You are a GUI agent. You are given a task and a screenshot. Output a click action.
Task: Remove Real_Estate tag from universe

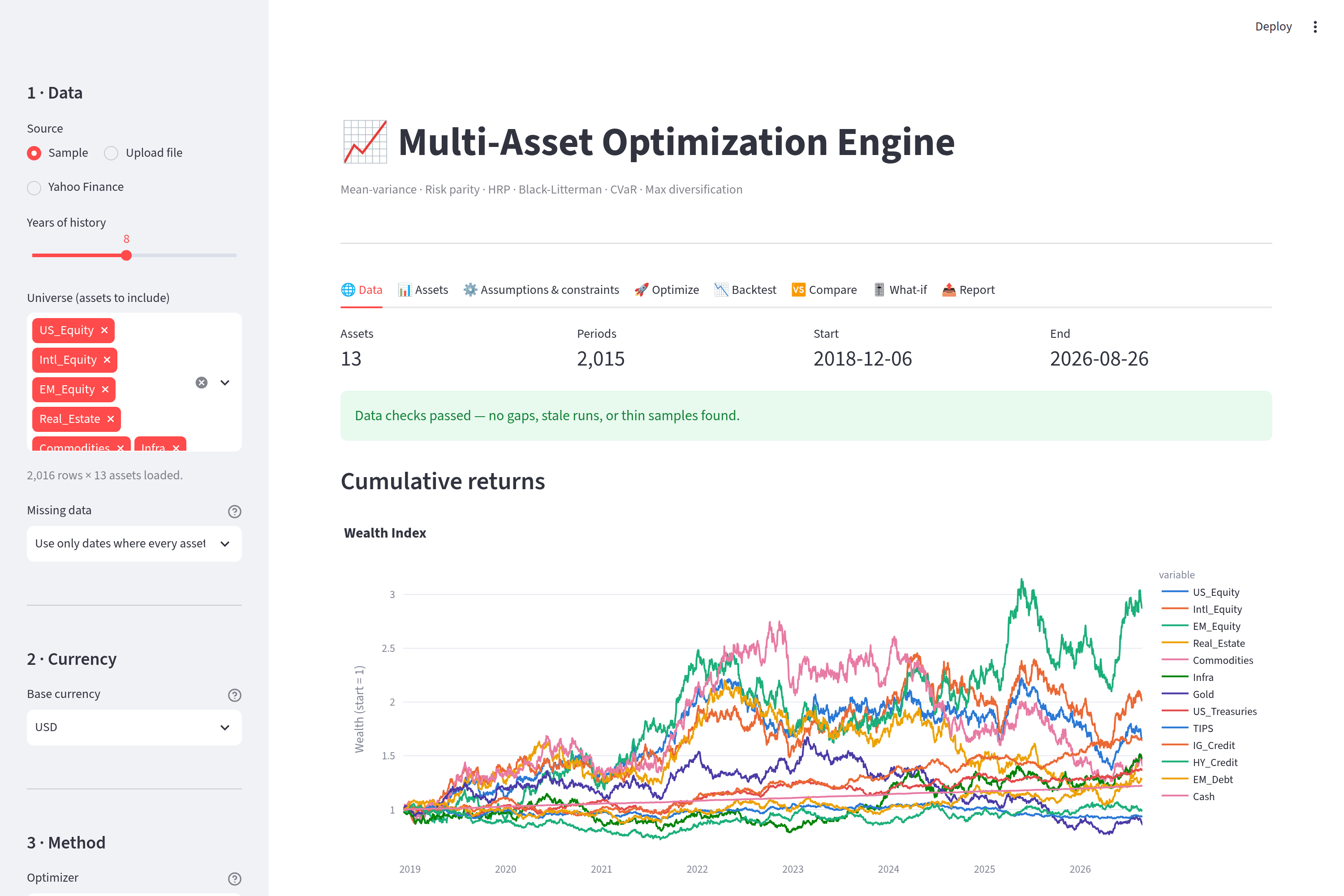(110, 419)
